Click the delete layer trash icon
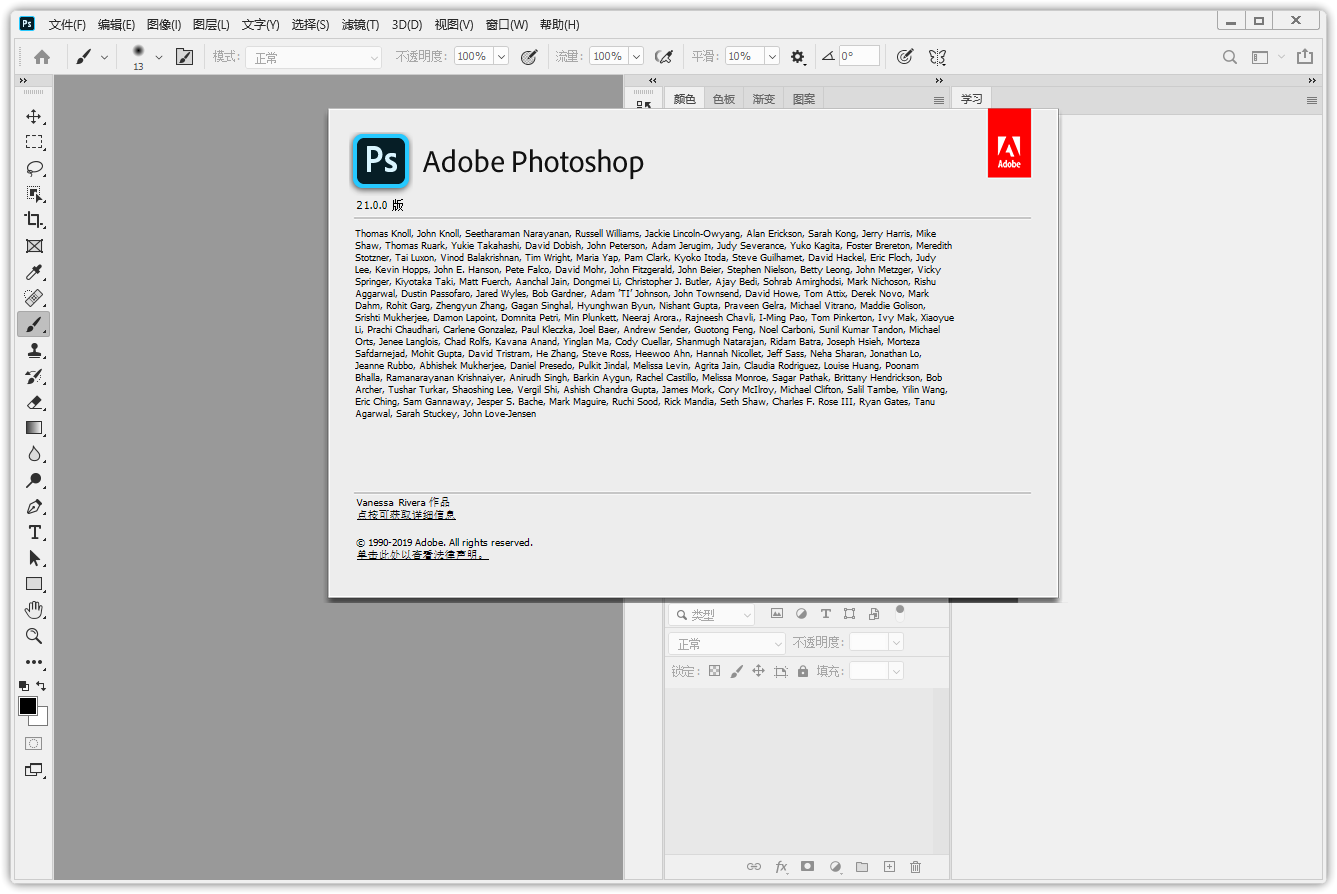The width and height of the screenshot is (1337, 894). tap(915, 867)
